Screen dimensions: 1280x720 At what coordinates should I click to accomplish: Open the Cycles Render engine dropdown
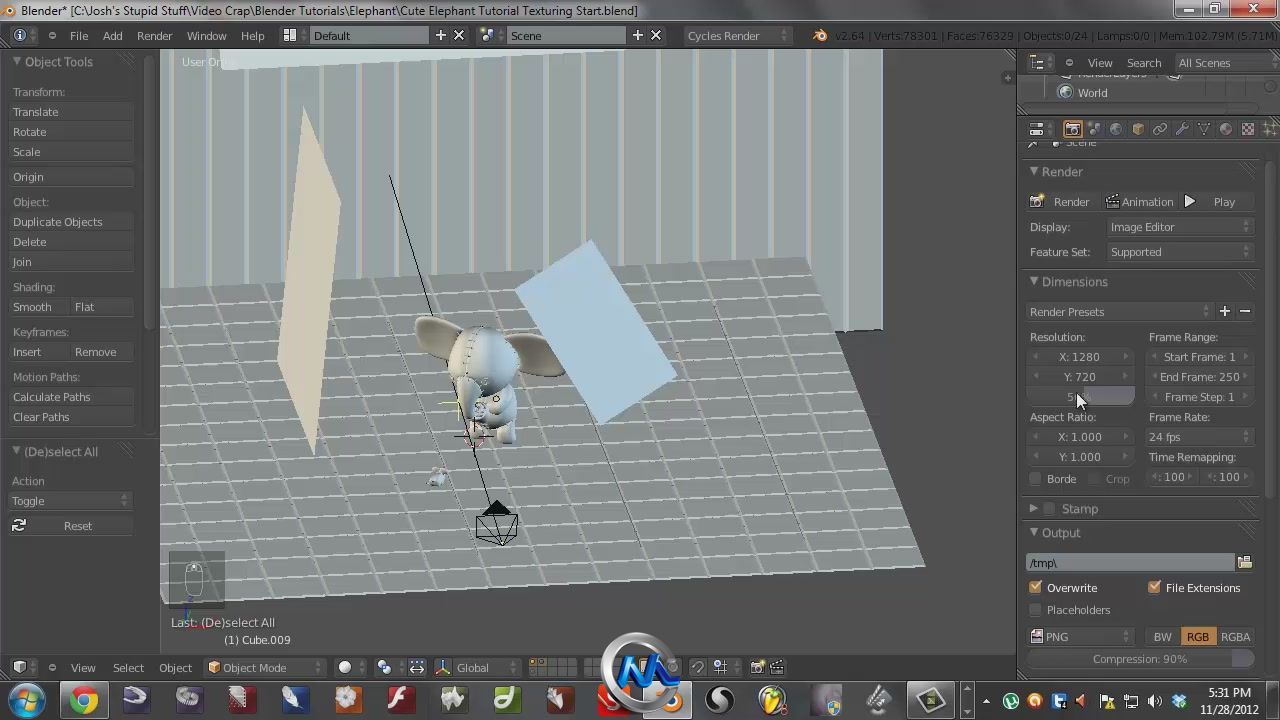point(737,35)
